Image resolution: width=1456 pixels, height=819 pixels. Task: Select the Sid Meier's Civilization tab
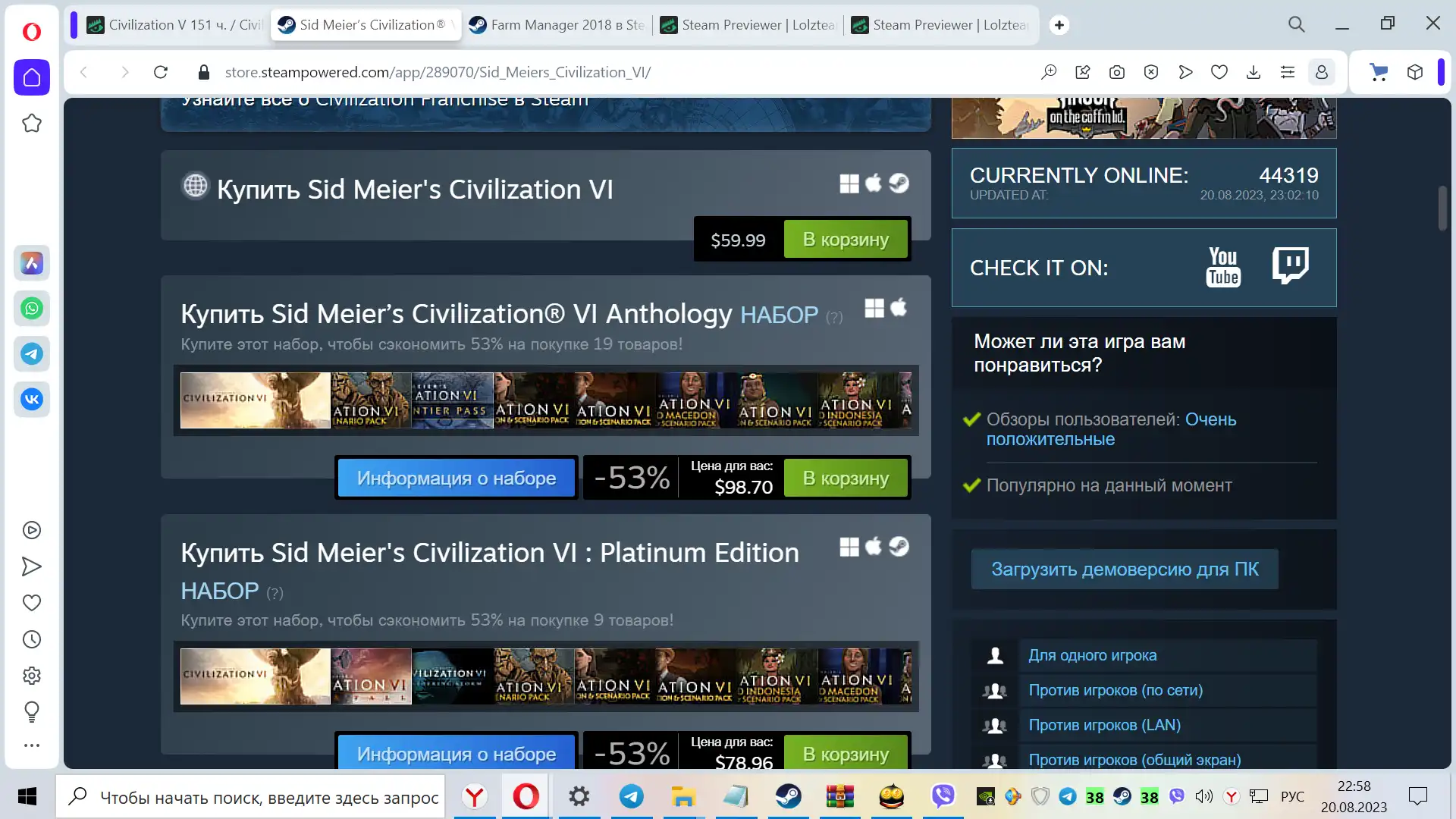[366, 25]
